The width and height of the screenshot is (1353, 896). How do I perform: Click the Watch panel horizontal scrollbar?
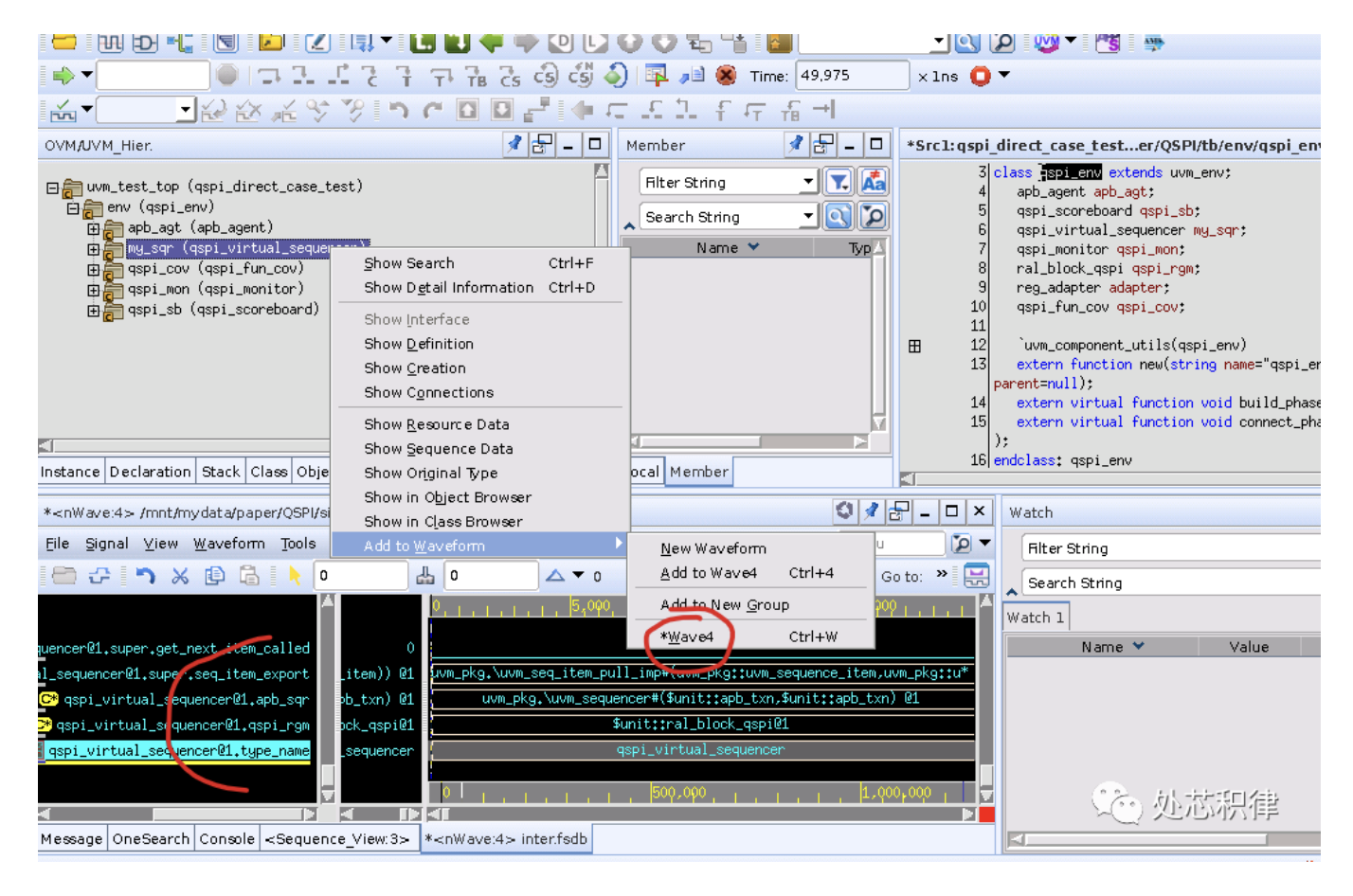pos(1146,839)
